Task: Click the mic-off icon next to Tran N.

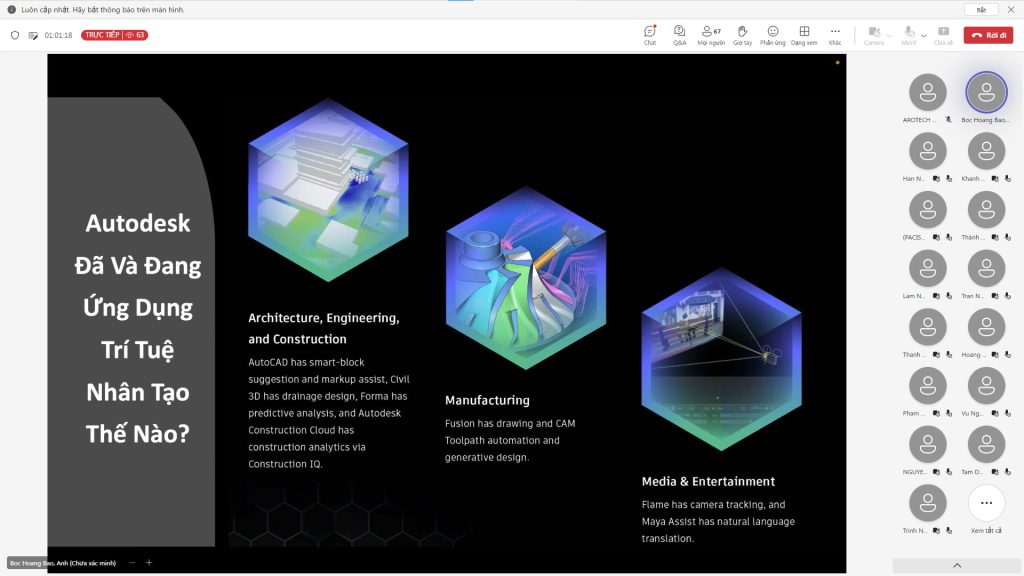Action: click(1008, 296)
